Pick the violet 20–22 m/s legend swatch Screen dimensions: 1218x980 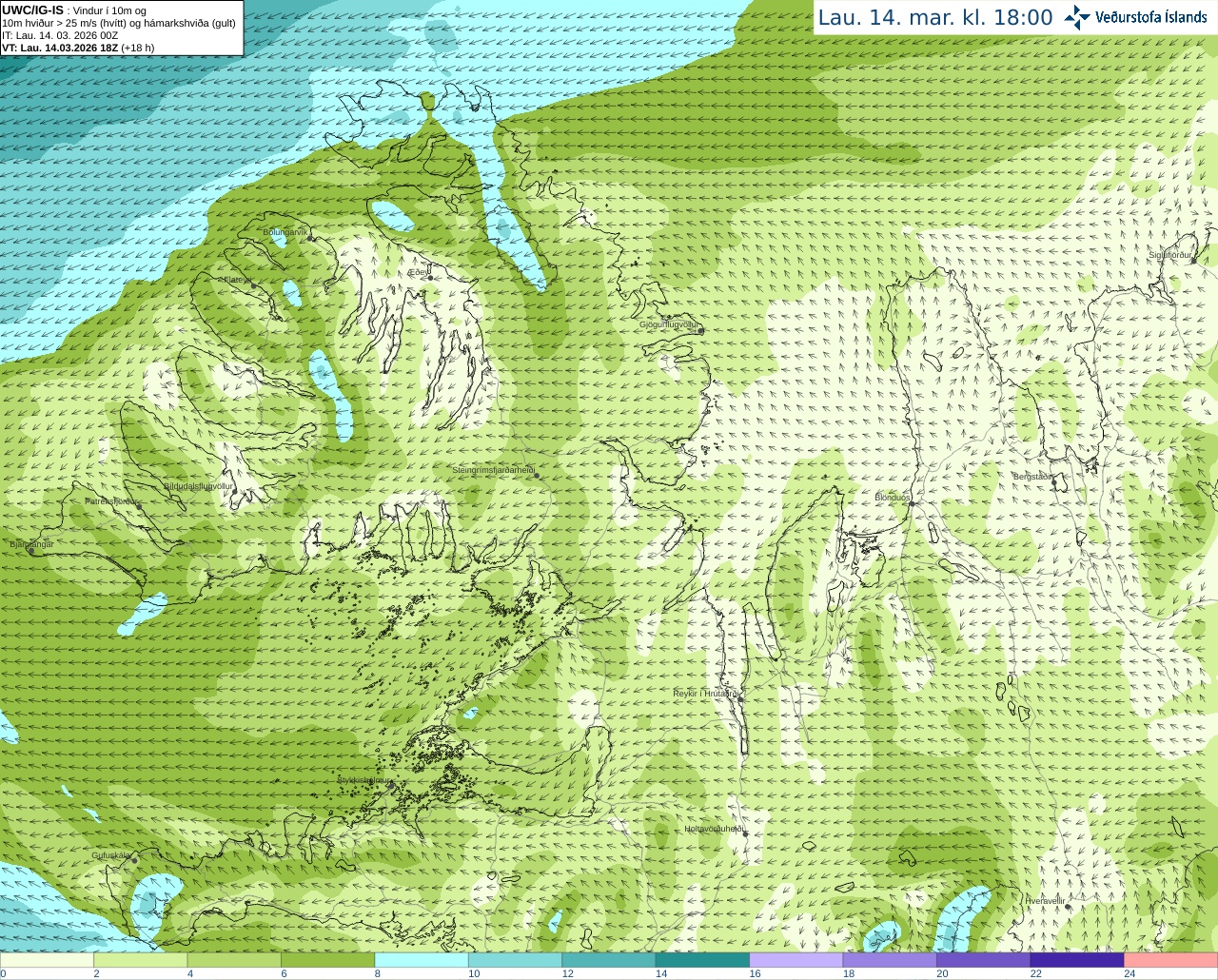[x=984, y=960]
